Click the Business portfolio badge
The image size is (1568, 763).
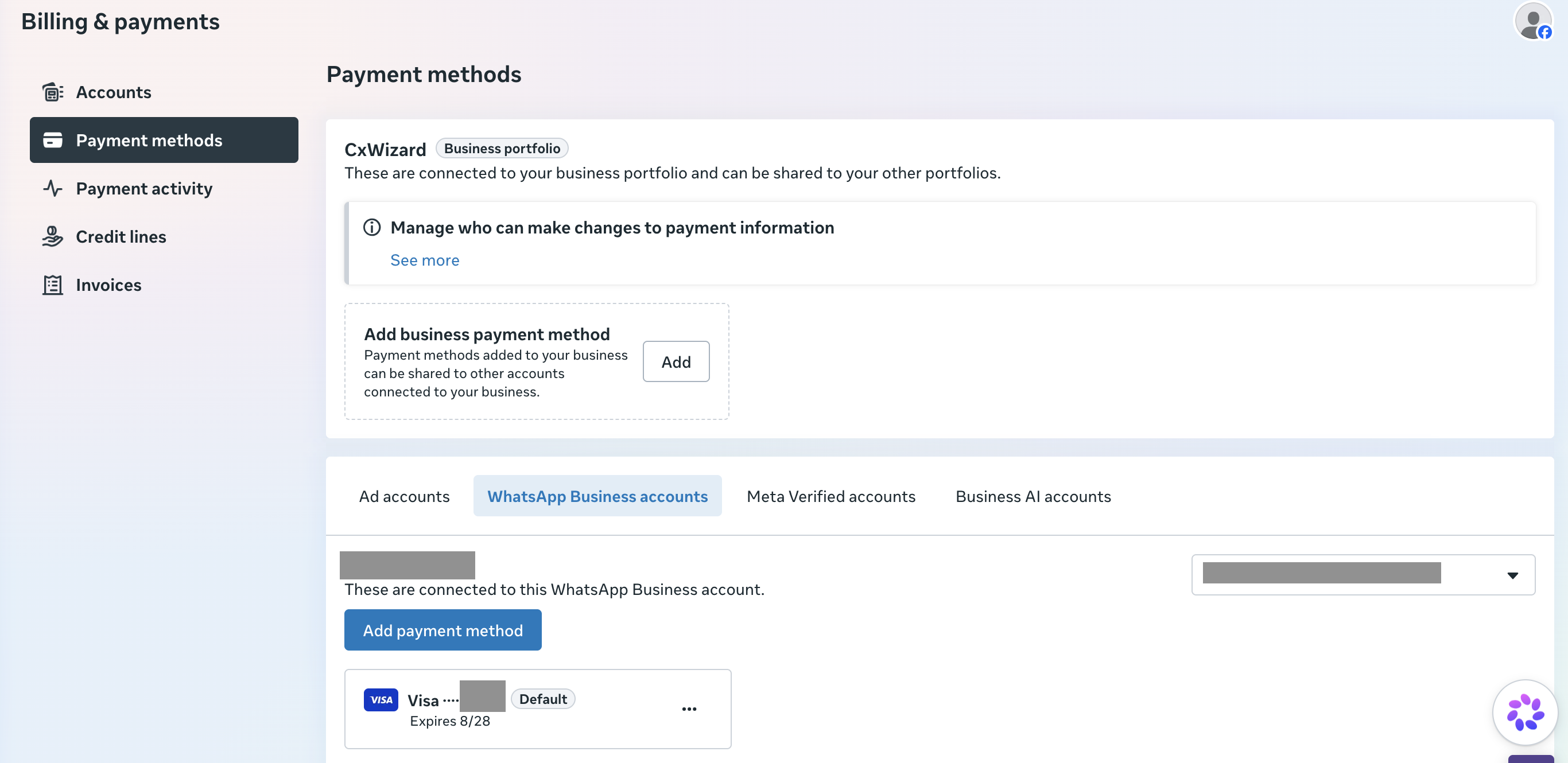pos(502,149)
